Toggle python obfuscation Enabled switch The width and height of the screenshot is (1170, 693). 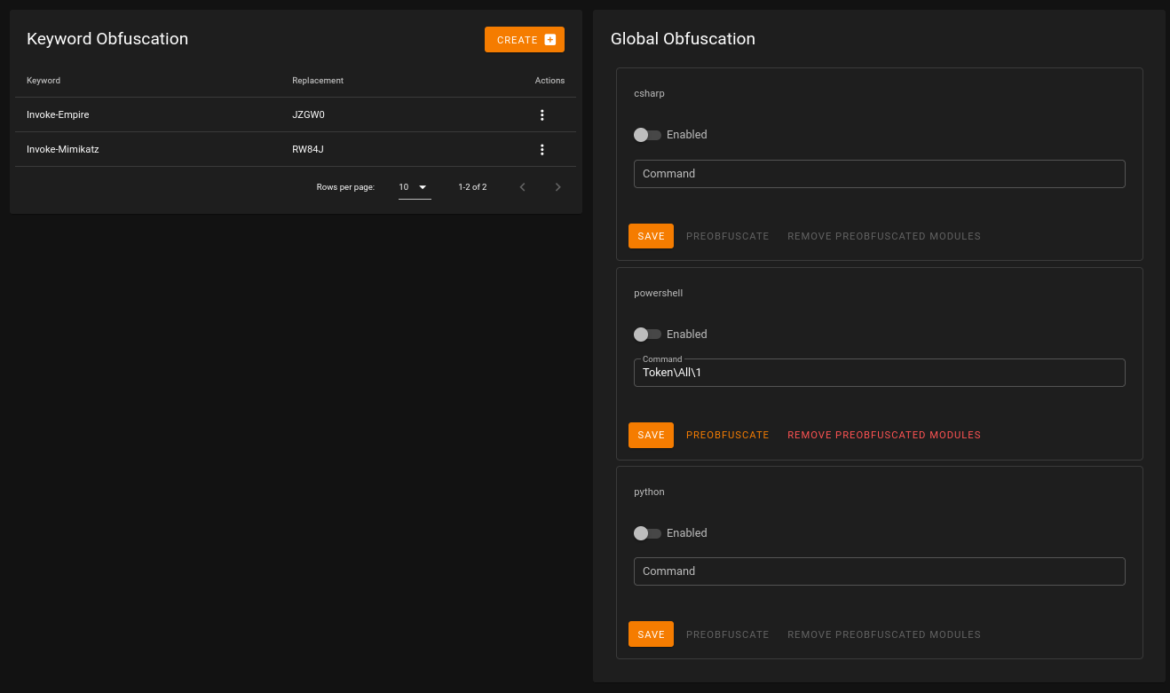647,533
